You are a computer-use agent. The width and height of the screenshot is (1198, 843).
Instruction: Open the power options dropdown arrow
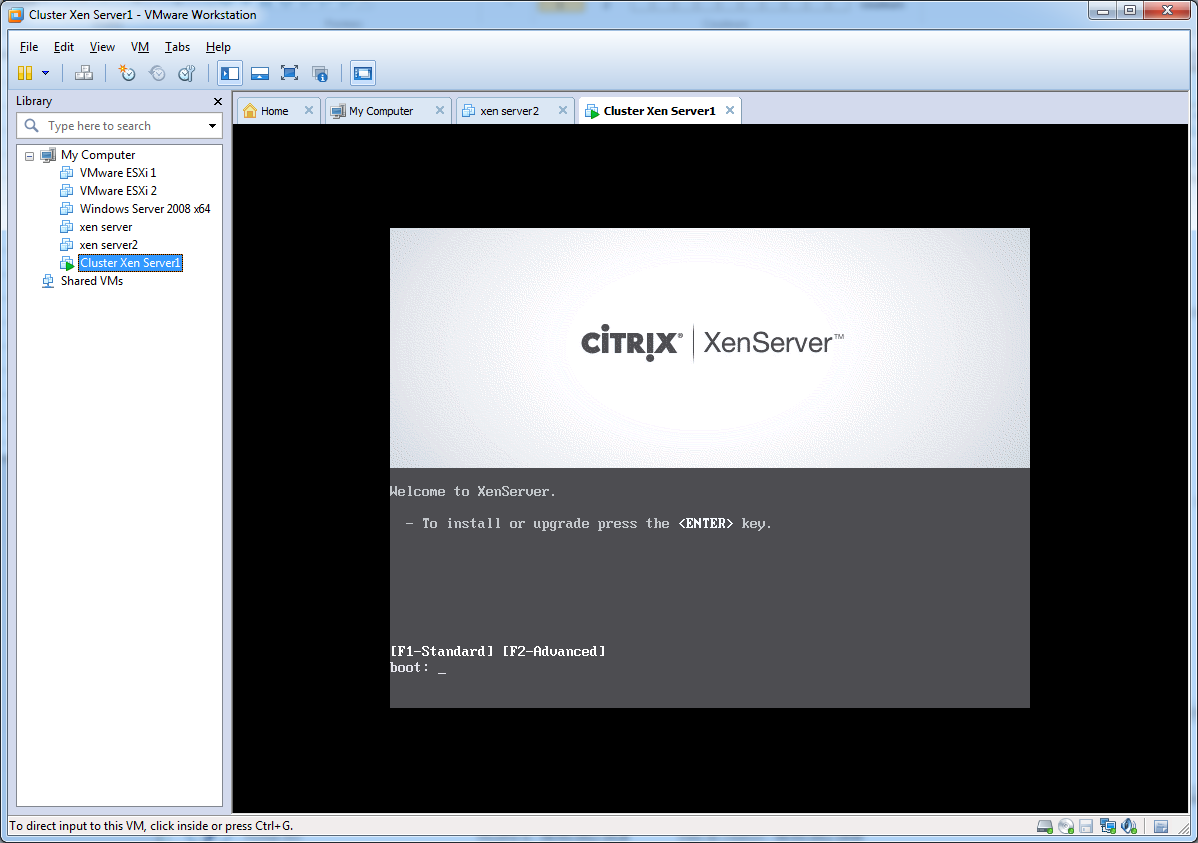pos(45,73)
